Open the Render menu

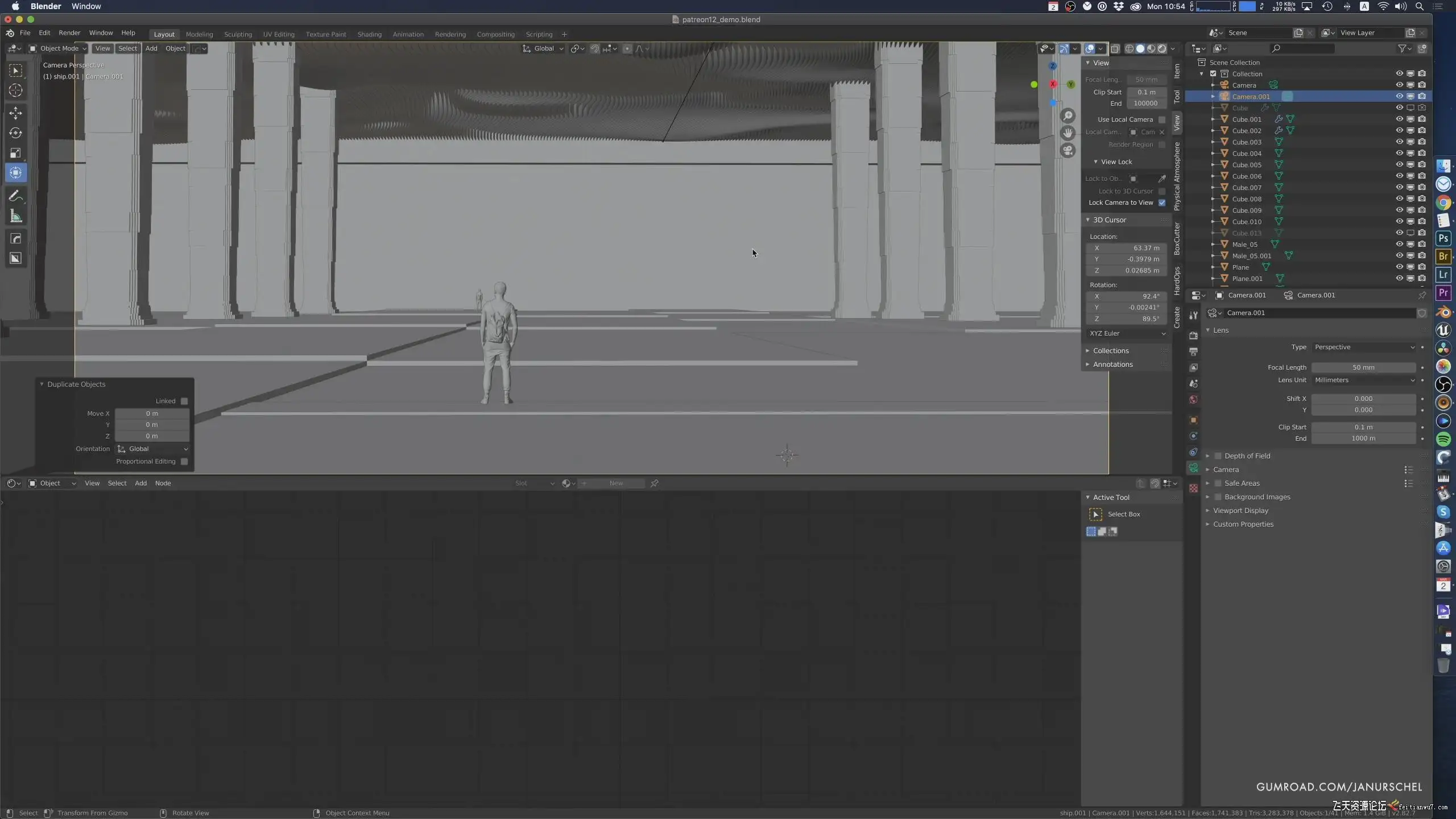click(69, 33)
